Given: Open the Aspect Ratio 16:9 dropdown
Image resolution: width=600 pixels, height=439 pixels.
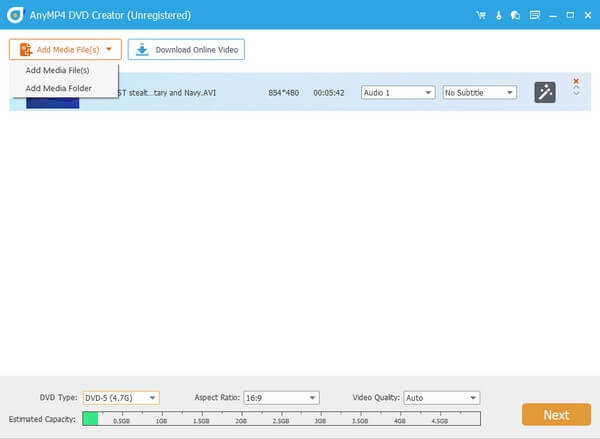Looking at the screenshot, I should [281, 398].
